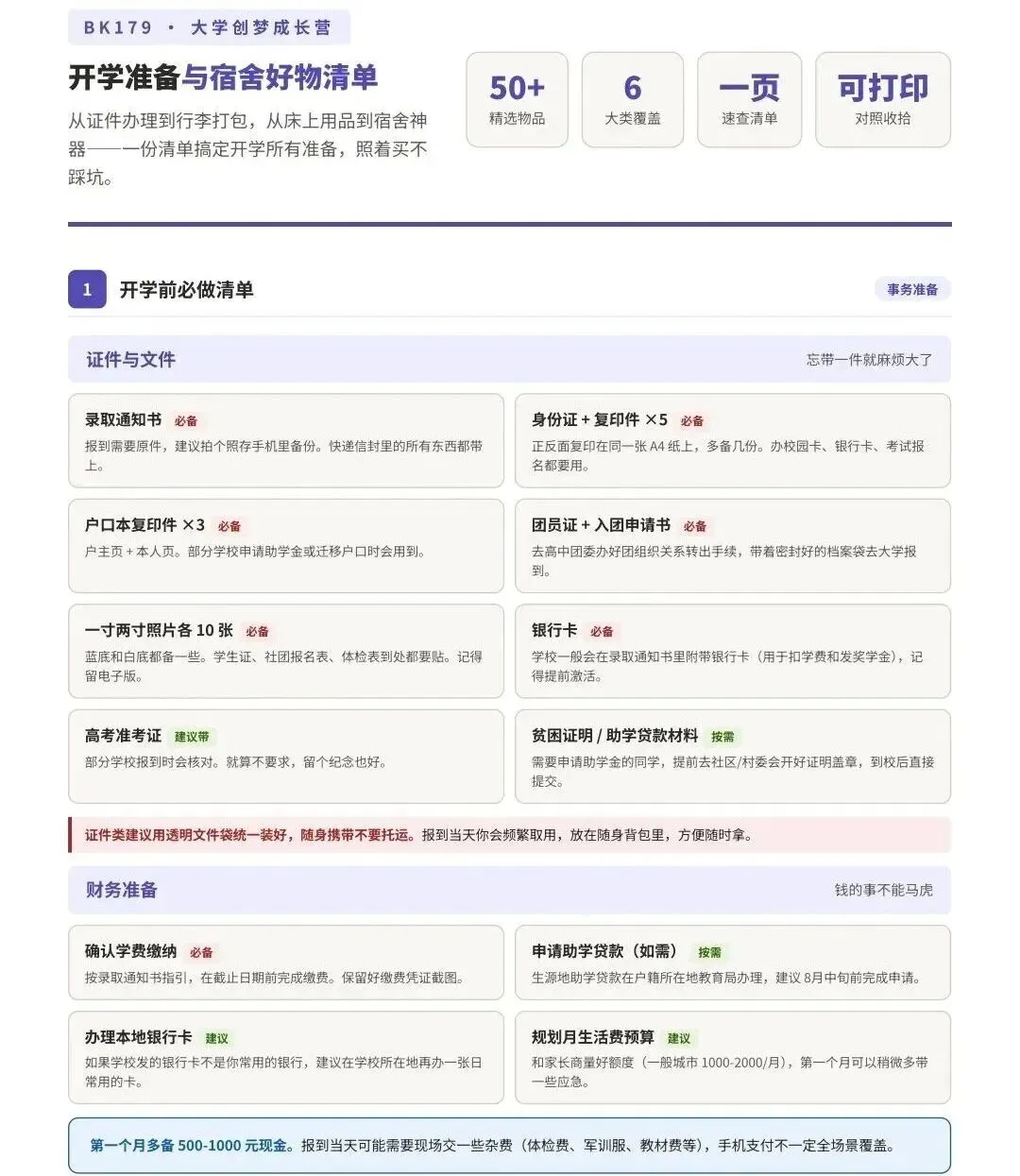Open the 贫困证明 / 助学贷款材料 card

[x=733, y=757]
